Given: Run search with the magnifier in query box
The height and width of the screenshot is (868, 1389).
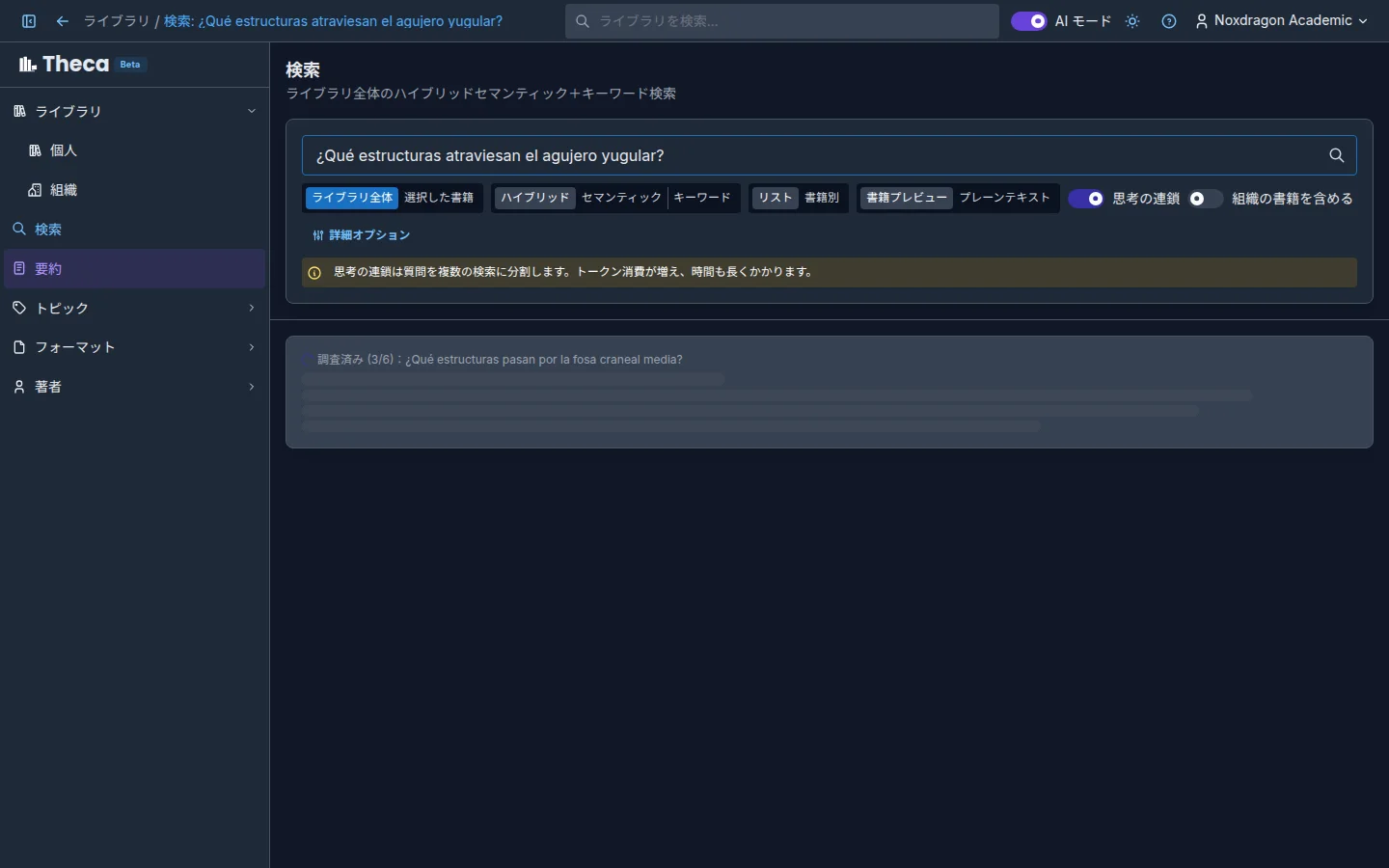Looking at the screenshot, I should point(1337,155).
